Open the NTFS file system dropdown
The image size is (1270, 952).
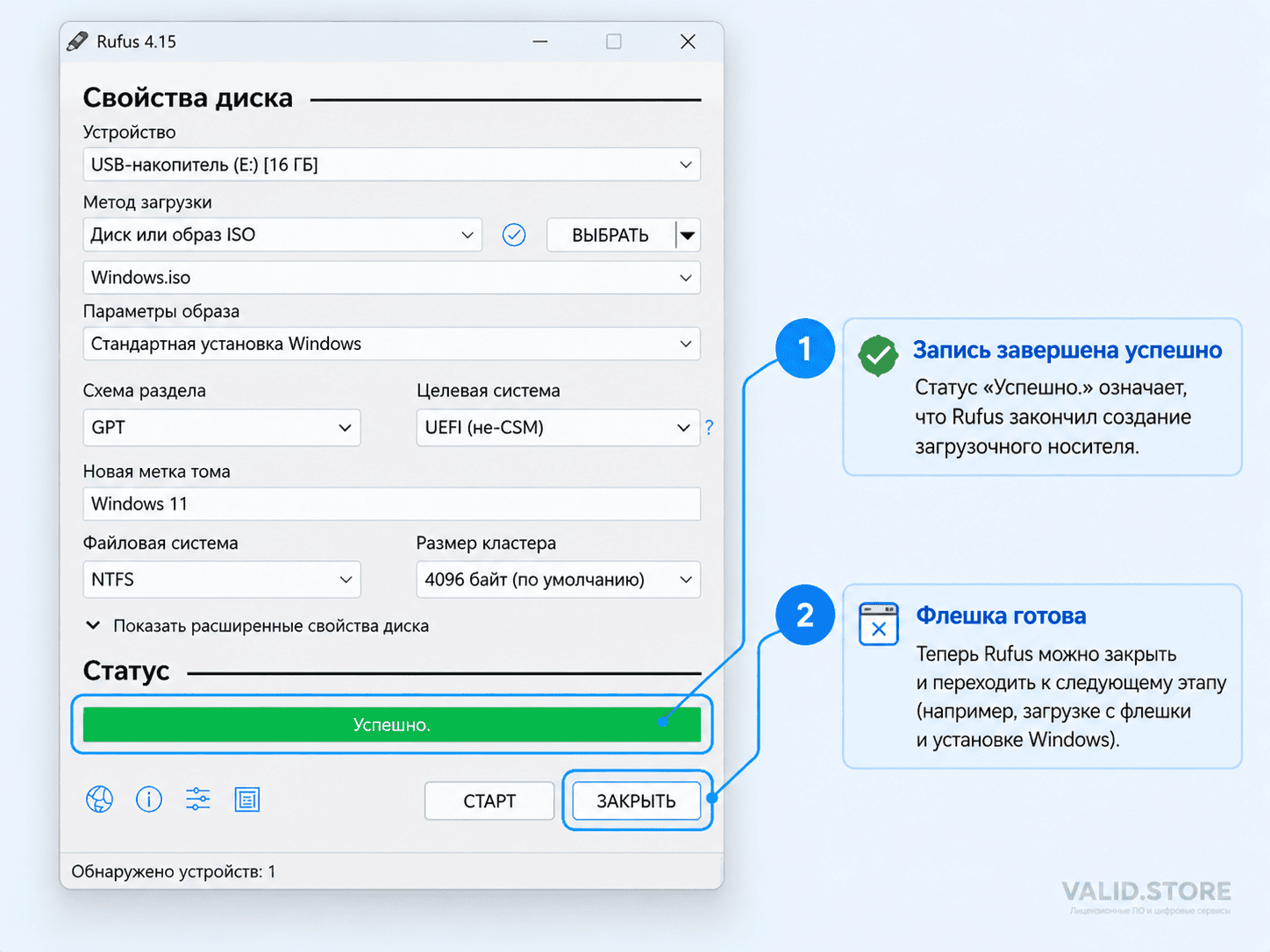[222, 579]
